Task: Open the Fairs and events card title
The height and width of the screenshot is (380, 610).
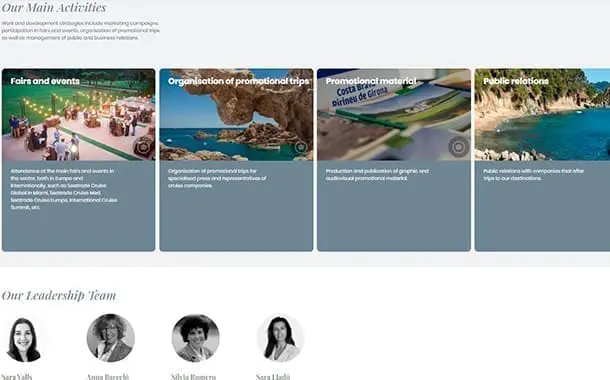Action: pyautogui.click(x=45, y=81)
